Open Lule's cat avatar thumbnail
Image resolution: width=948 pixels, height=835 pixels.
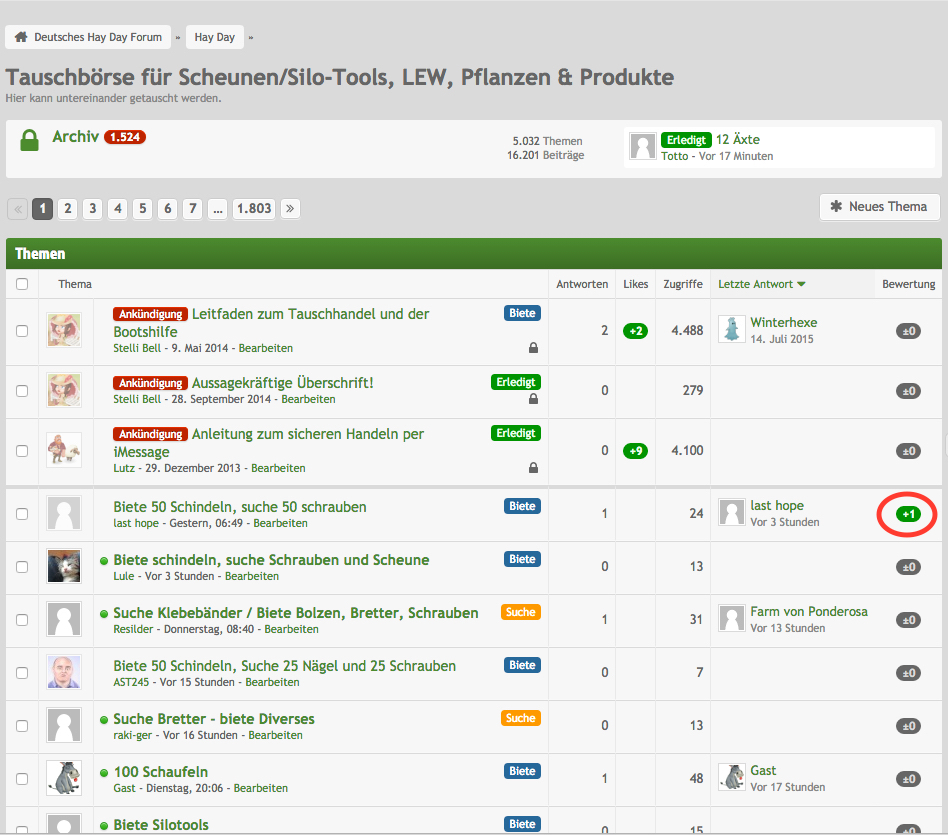64,566
